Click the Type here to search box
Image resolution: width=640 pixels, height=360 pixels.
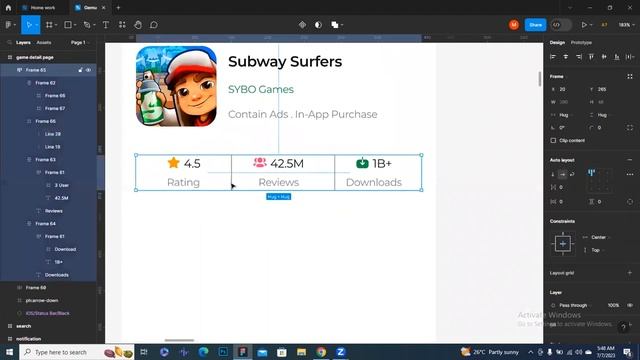[76, 352]
